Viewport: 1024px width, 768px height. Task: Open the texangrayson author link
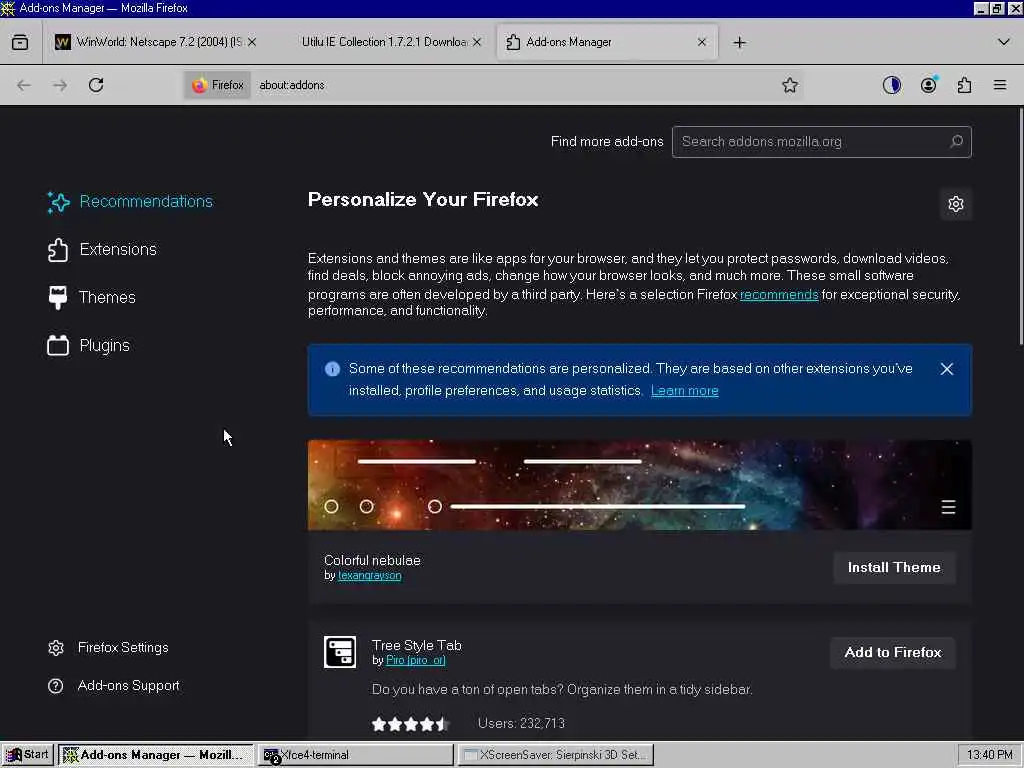(x=370, y=575)
